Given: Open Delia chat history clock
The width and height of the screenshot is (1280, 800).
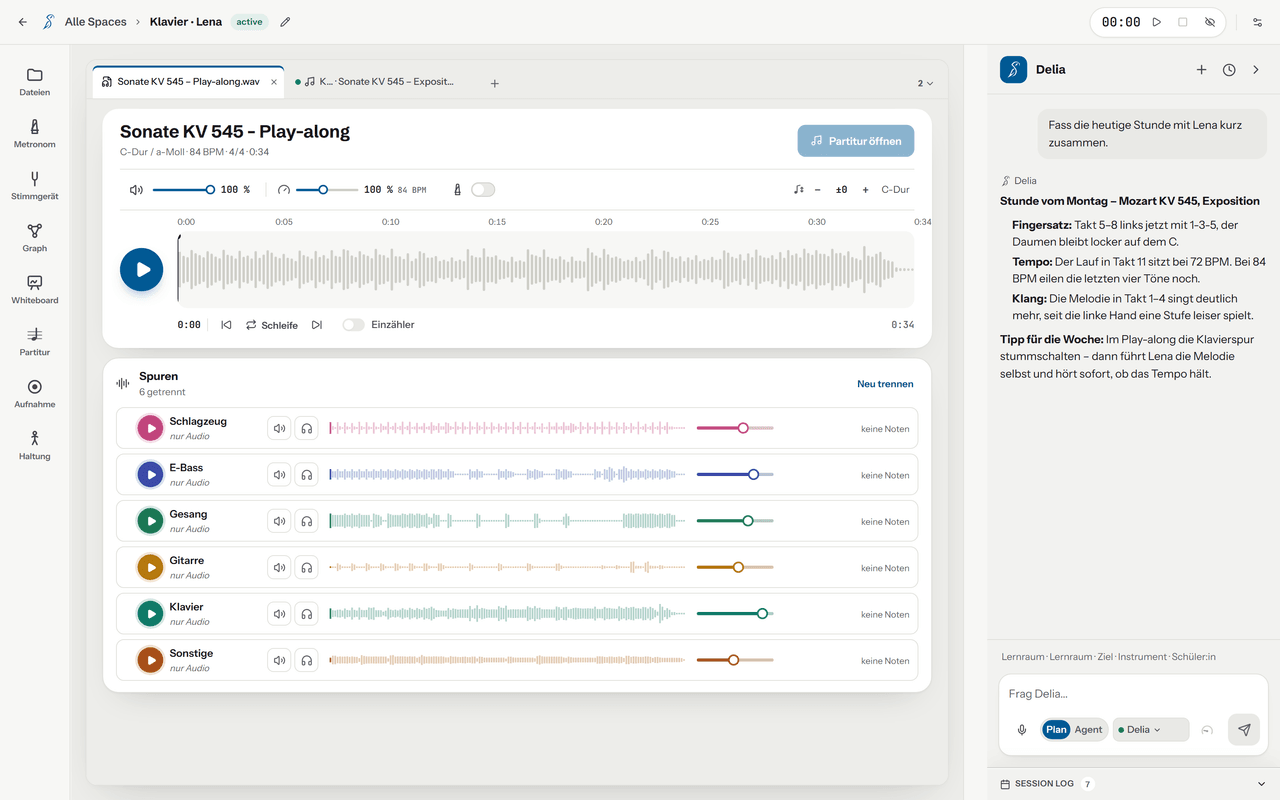Looking at the screenshot, I should click(1229, 70).
